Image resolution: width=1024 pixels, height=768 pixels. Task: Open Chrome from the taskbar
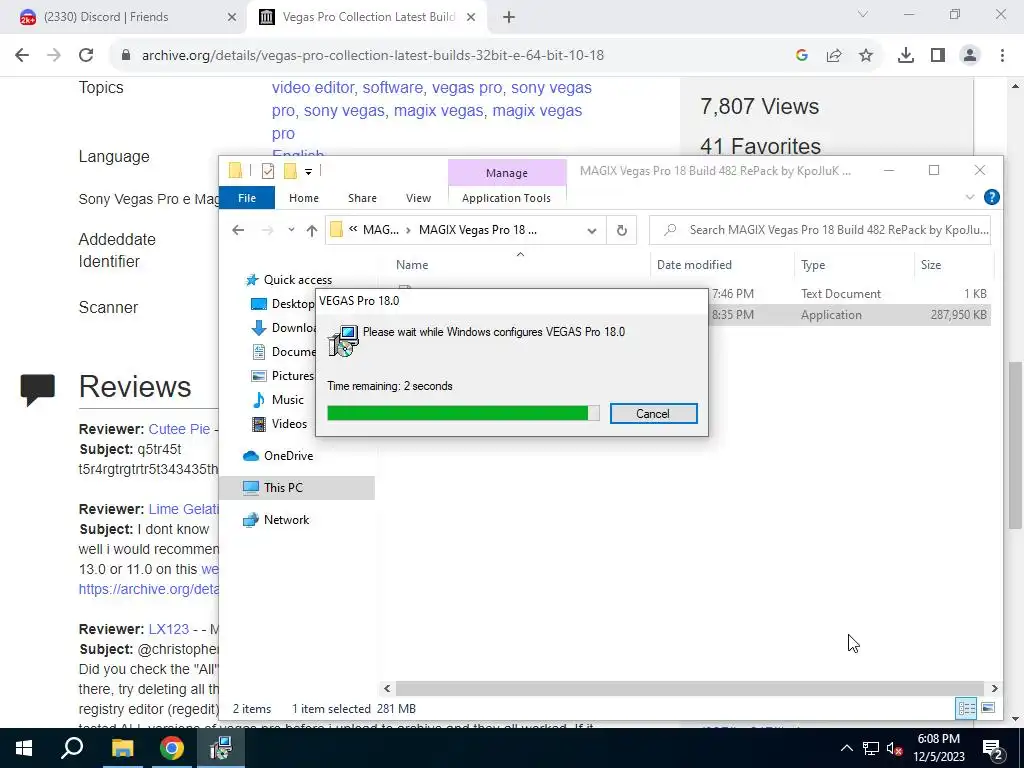click(172, 748)
